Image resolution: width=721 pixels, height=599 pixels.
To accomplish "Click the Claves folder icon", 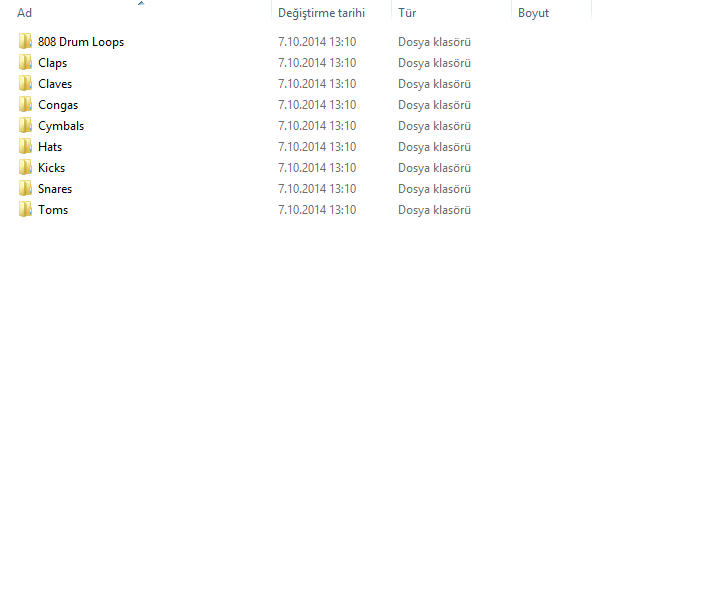I will [x=25, y=84].
